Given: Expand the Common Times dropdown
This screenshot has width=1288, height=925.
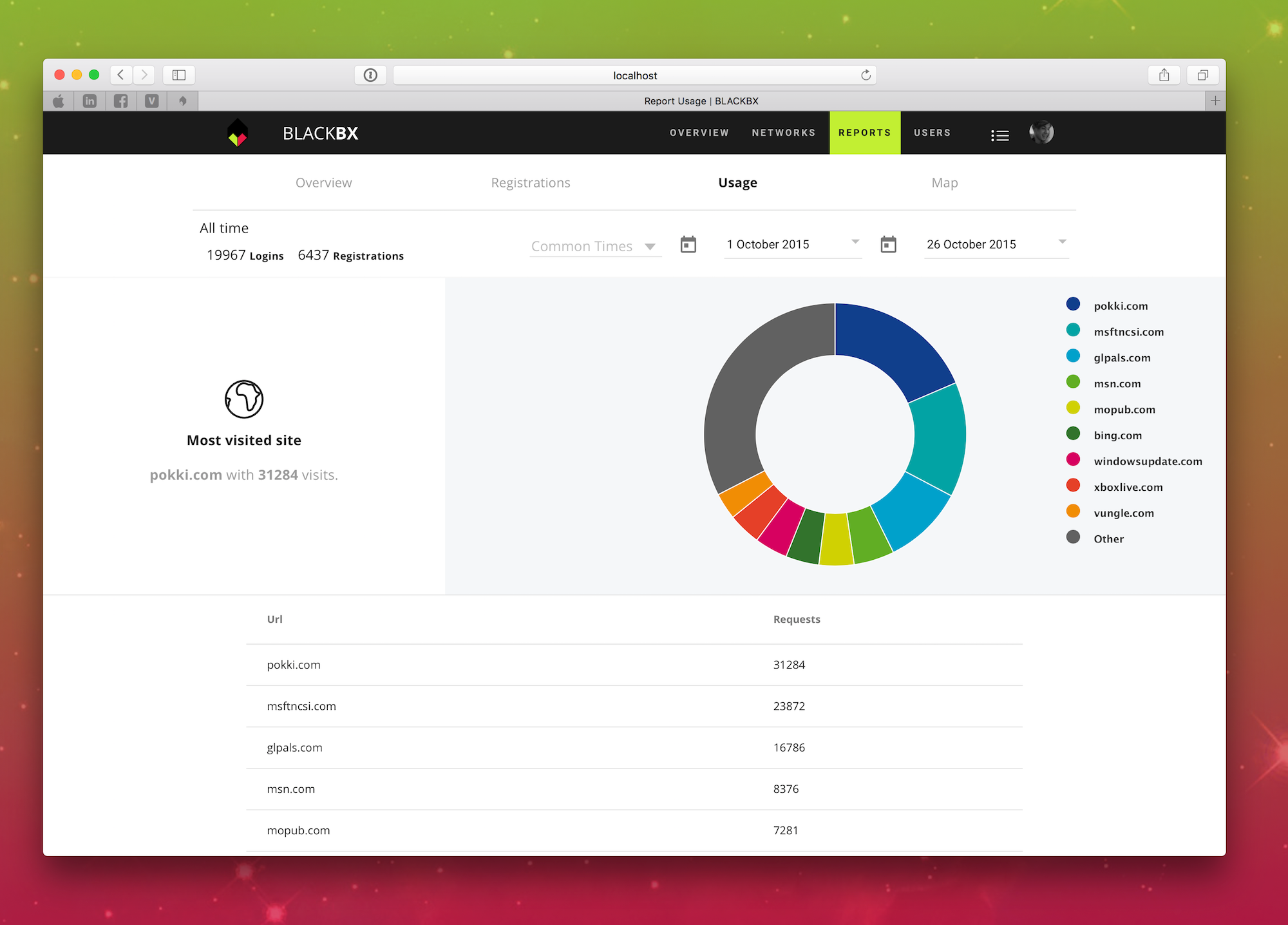Looking at the screenshot, I should pyautogui.click(x=594, y=246).
